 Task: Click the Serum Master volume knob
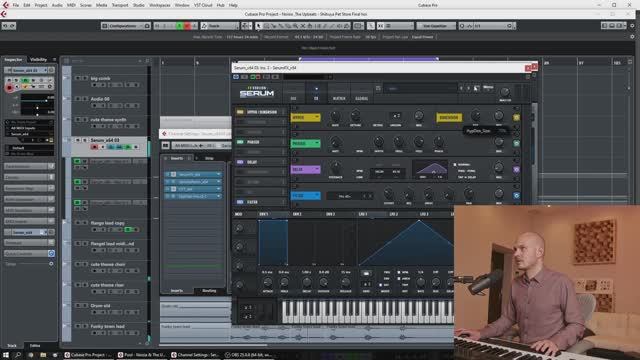505,92
